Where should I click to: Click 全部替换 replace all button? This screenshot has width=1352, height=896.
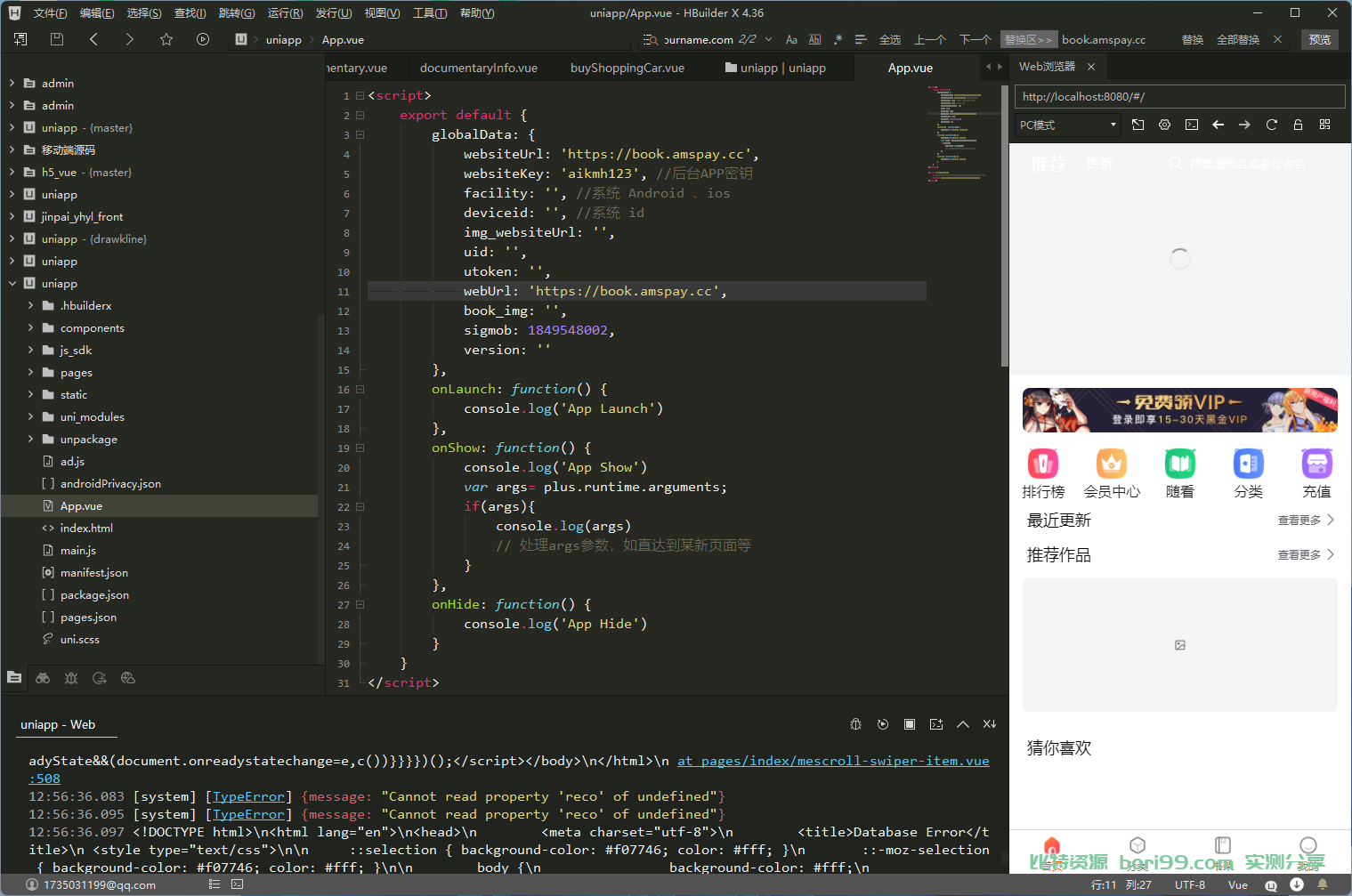pos(1238,39)
